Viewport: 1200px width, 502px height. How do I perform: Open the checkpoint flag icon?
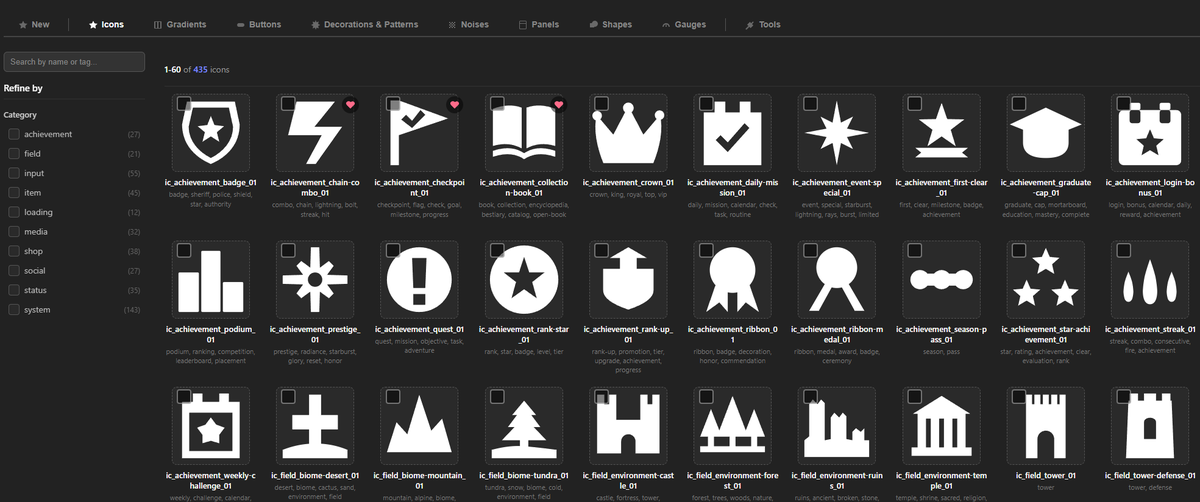pos(420,132)
